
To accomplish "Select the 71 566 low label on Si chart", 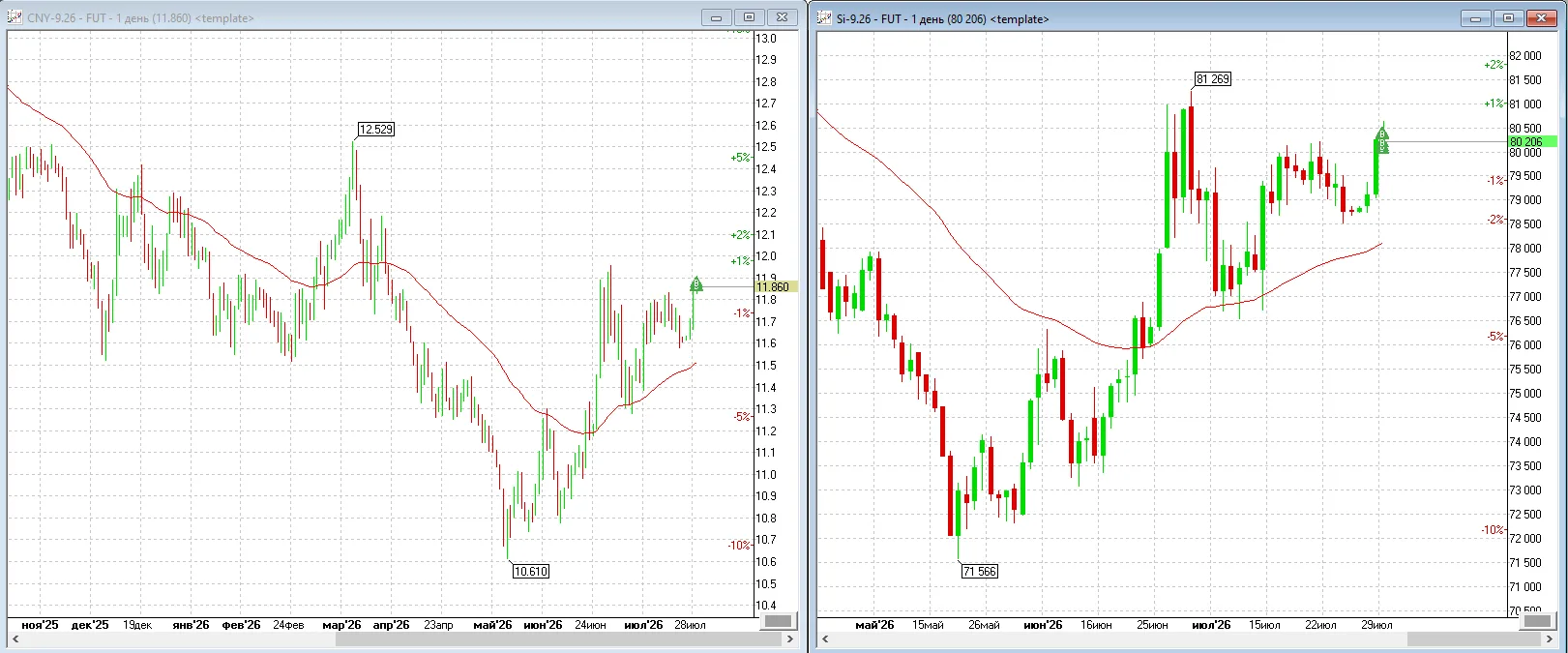I will pyautogui.click(x=980, y=572).
